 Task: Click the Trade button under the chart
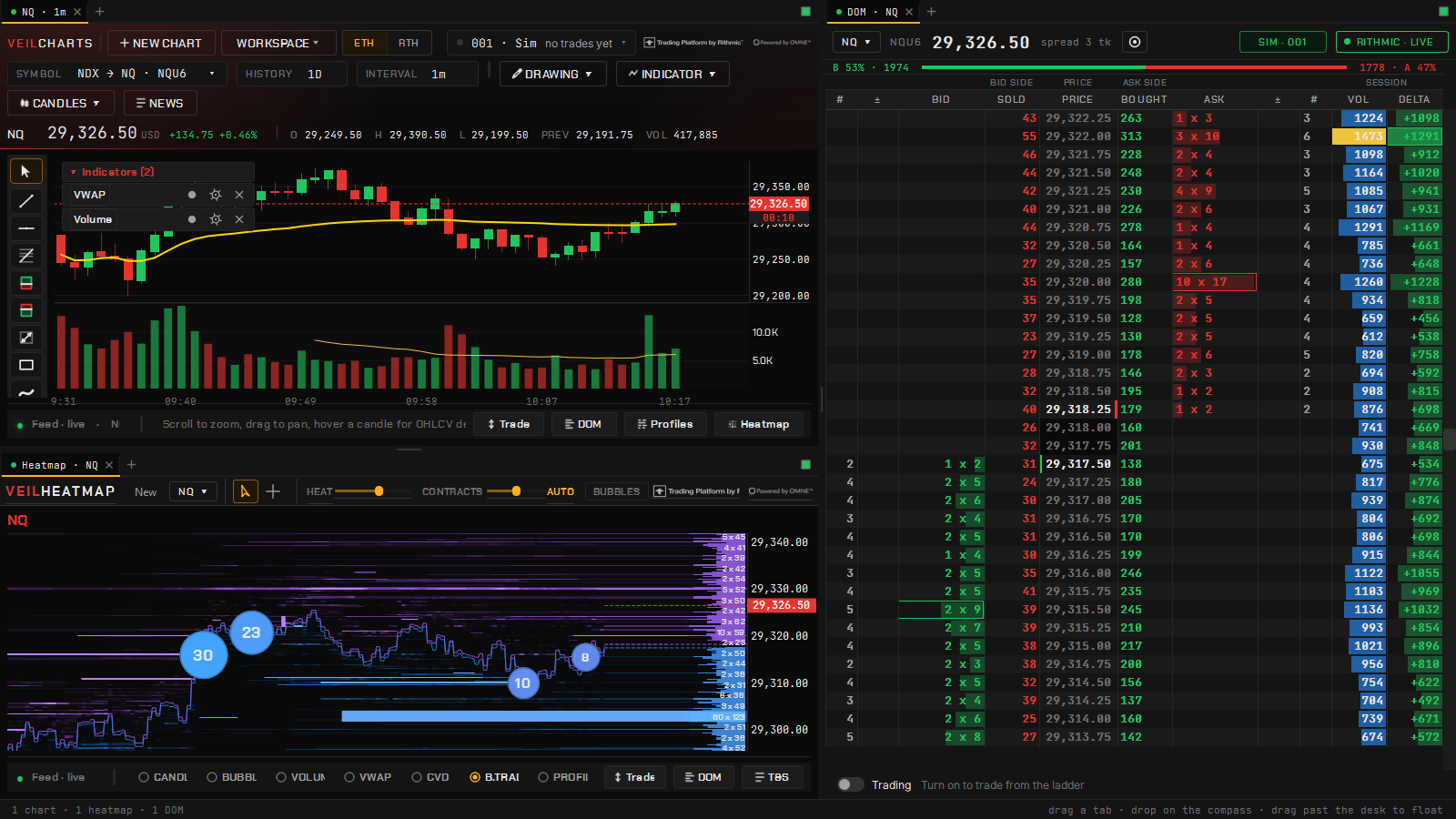click(509, 424)
